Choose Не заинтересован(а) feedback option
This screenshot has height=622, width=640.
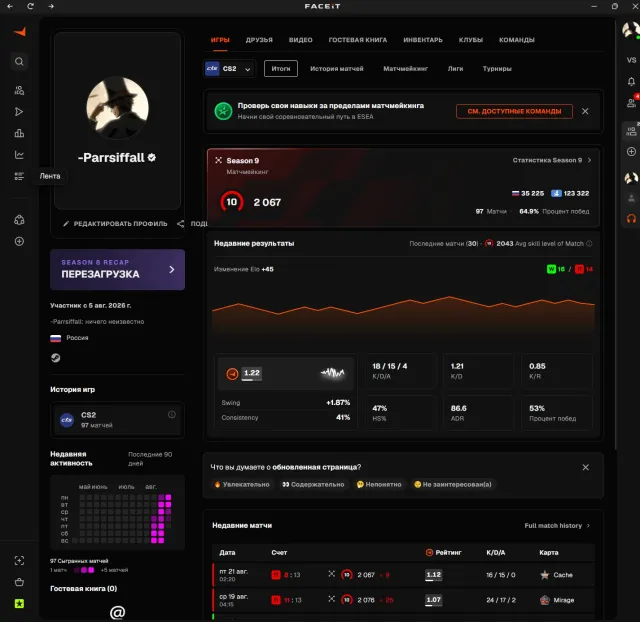[453, 484]
